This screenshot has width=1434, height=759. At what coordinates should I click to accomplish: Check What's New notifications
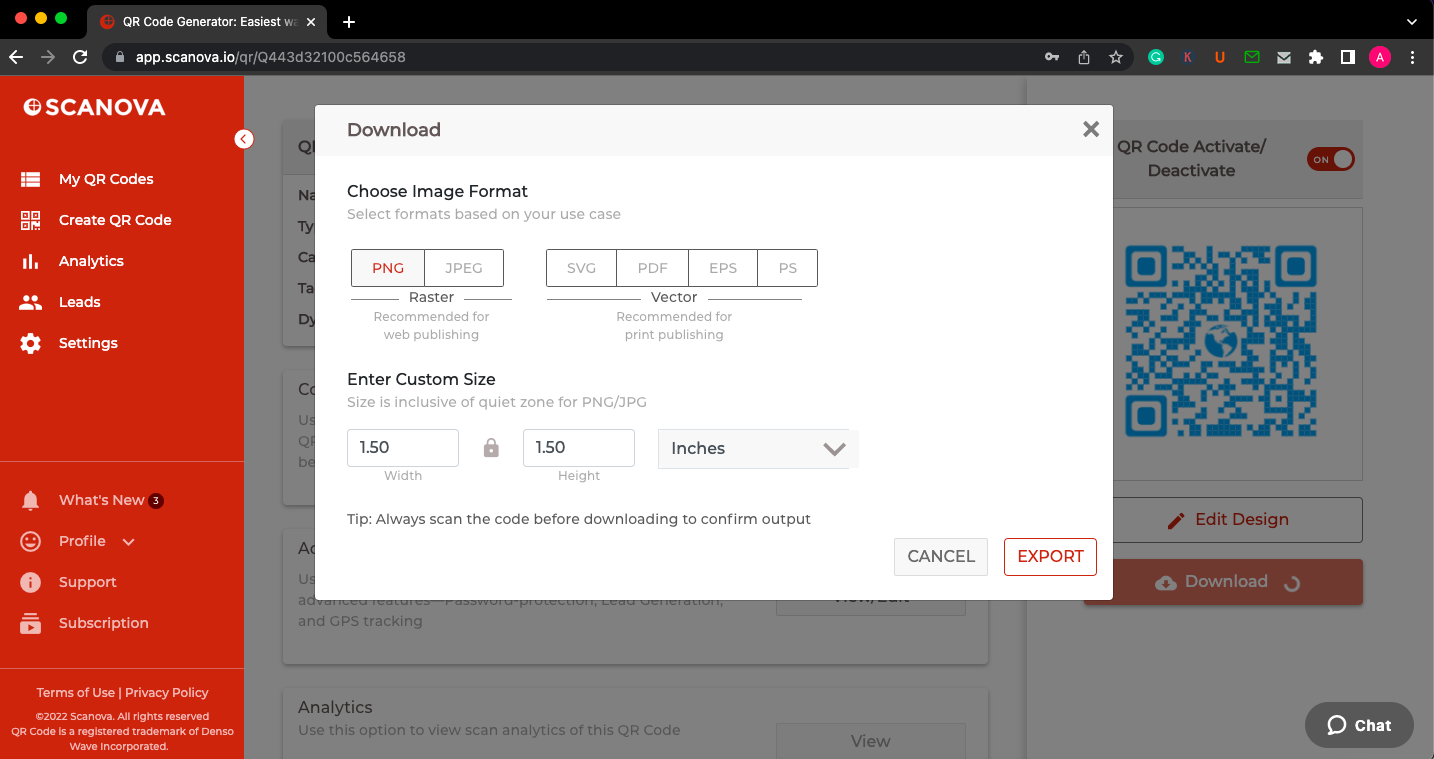[97, 500]
